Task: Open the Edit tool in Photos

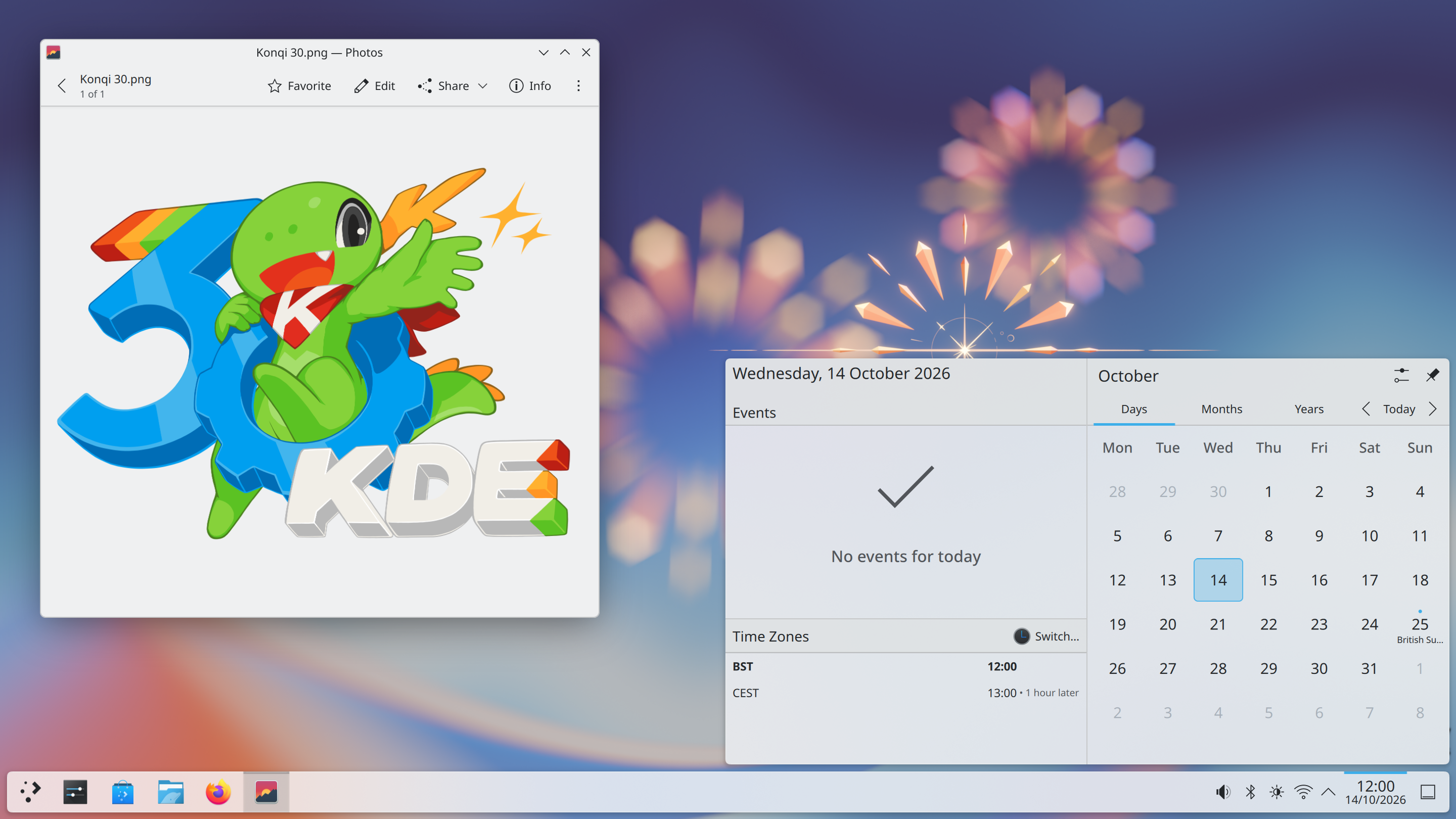Action: 375,86
